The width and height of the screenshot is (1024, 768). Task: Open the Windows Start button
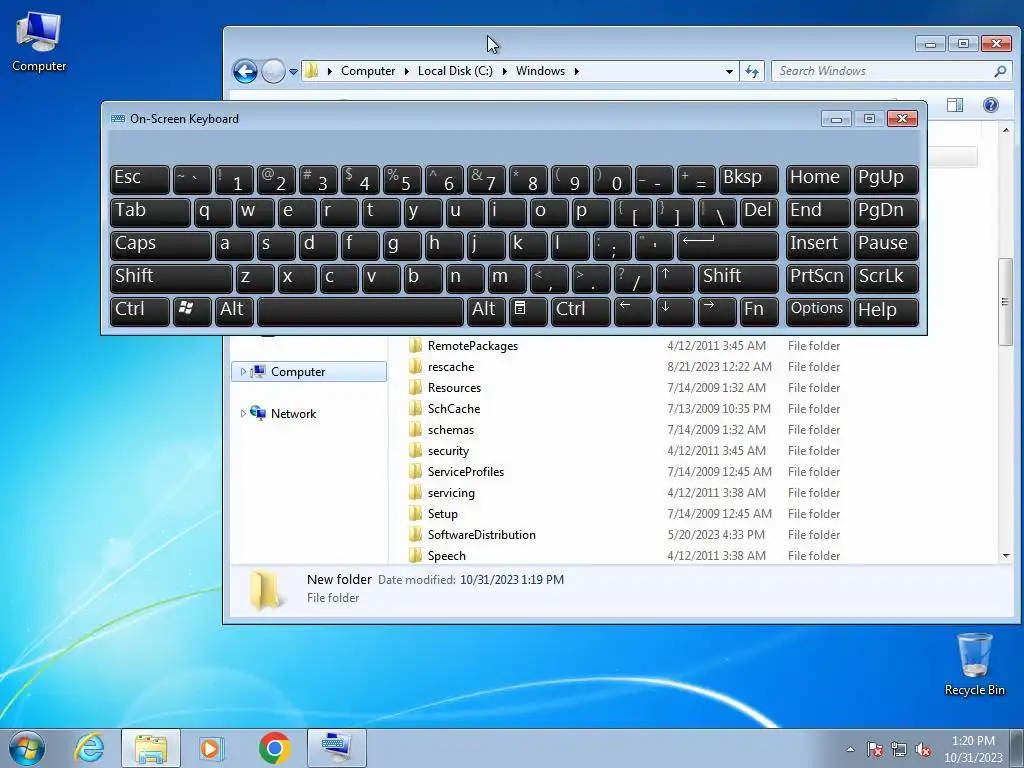(x=27, y=748)
